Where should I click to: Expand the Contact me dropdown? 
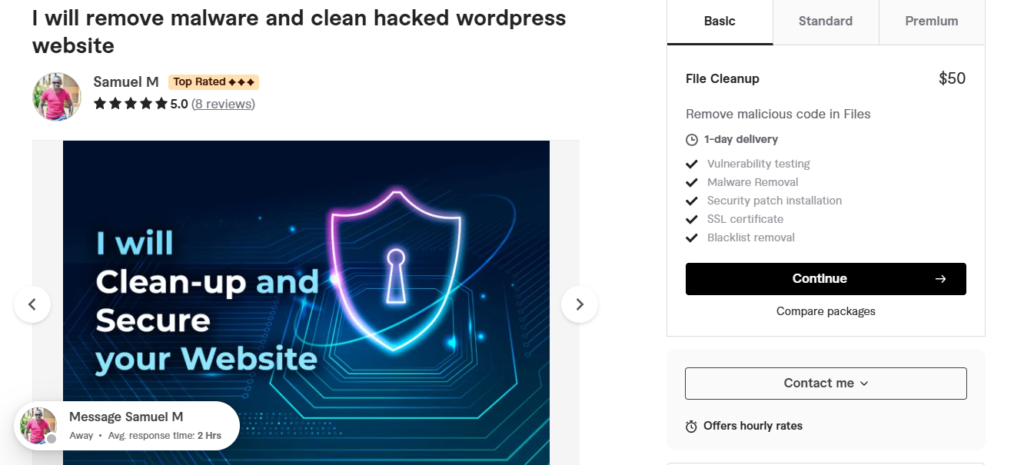[x=825, y=383]
